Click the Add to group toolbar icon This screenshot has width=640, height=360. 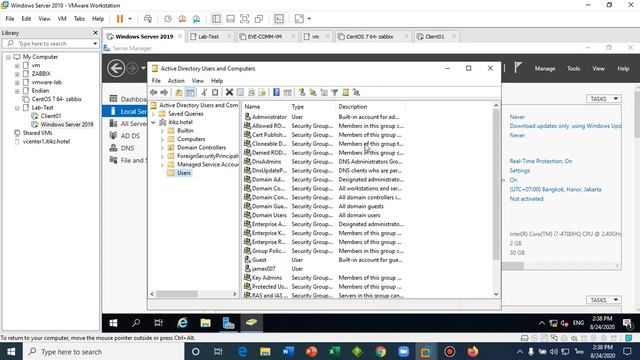[x=356, y=93]
